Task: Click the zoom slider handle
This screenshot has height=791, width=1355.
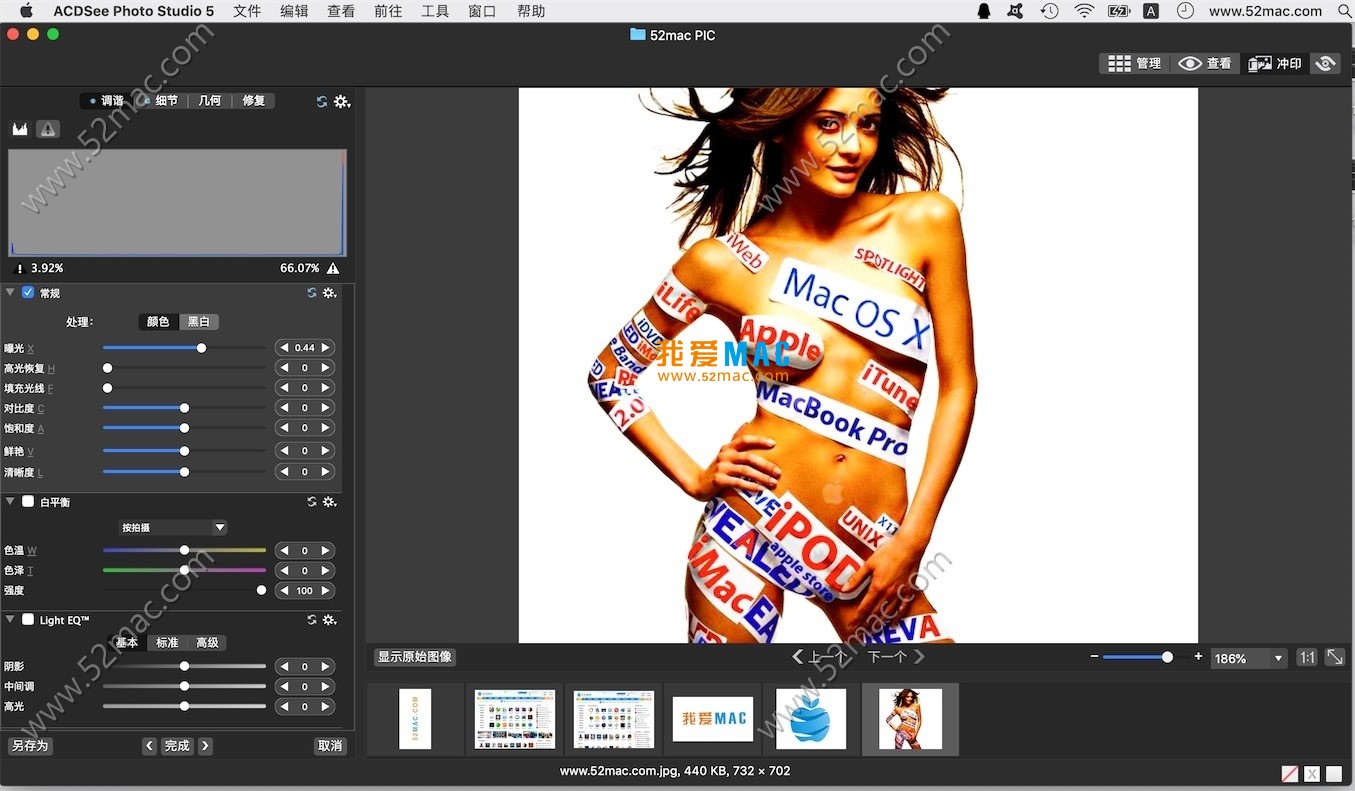Action: click(x=1167, y=657)
